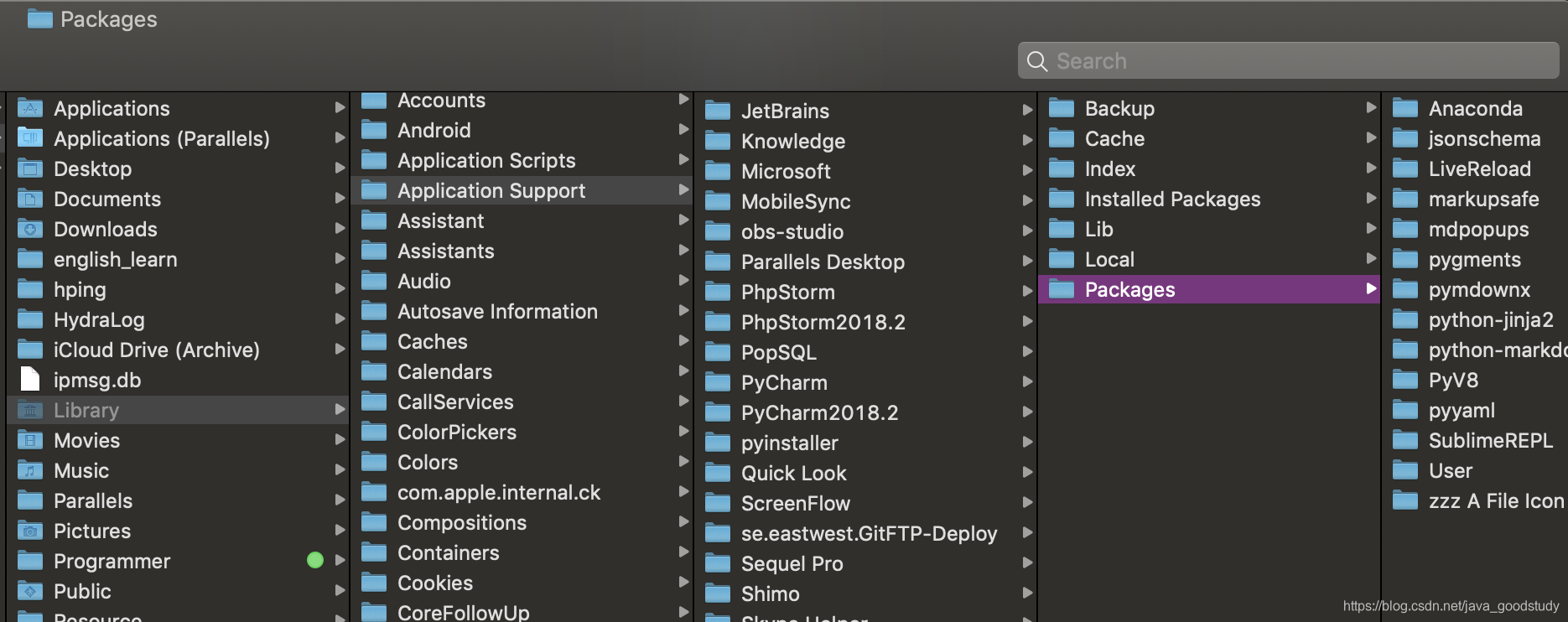Image resolution: width=1568 pixels, height=622 pixels.
Task: Select the Cache folder
Action: (x=1209, y=138)
